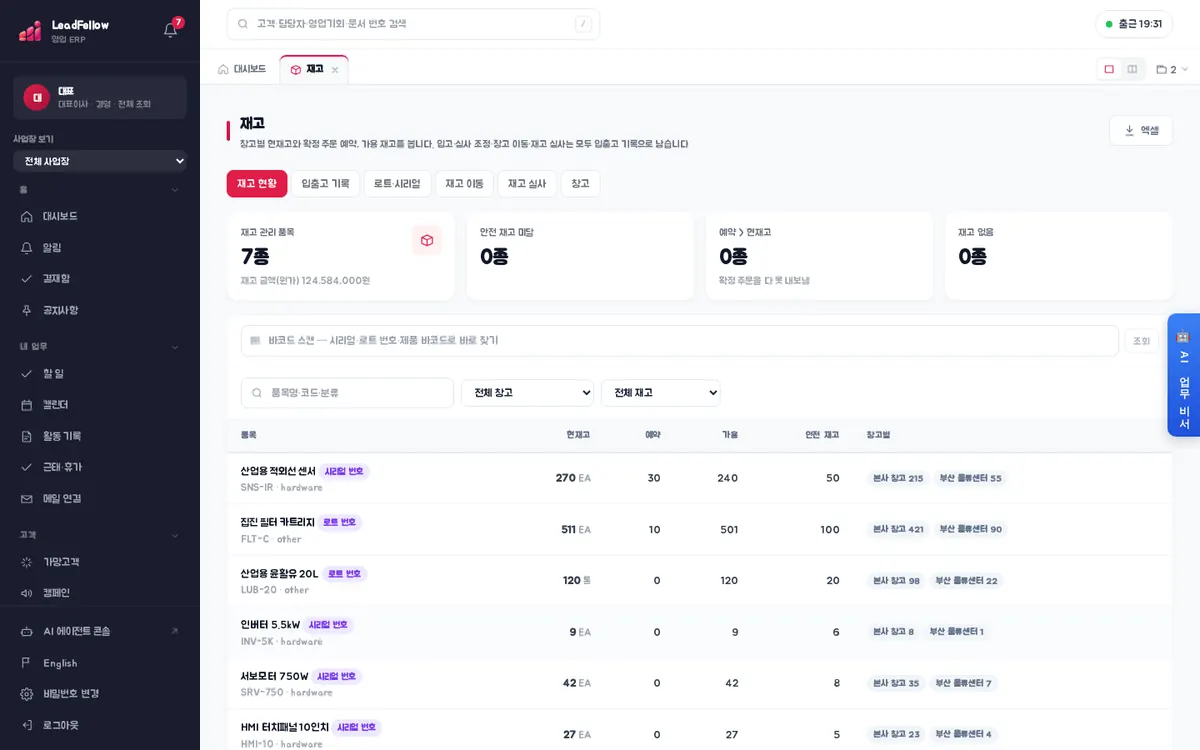The width and height of the screenshot is (1200, 750).
Task: Click the box icon on 재고 tab
Action: click(x=295, y=70)
